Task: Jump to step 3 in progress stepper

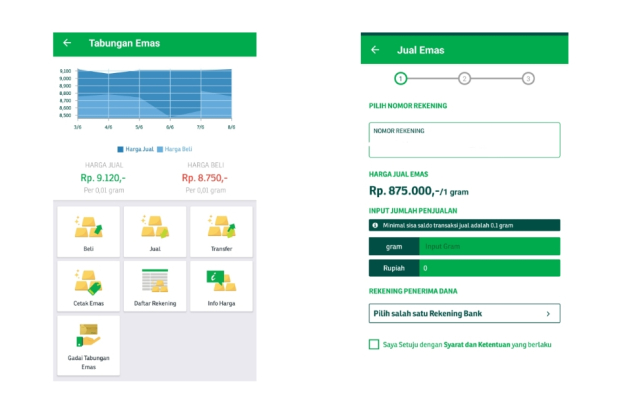Action: (528, 78)
